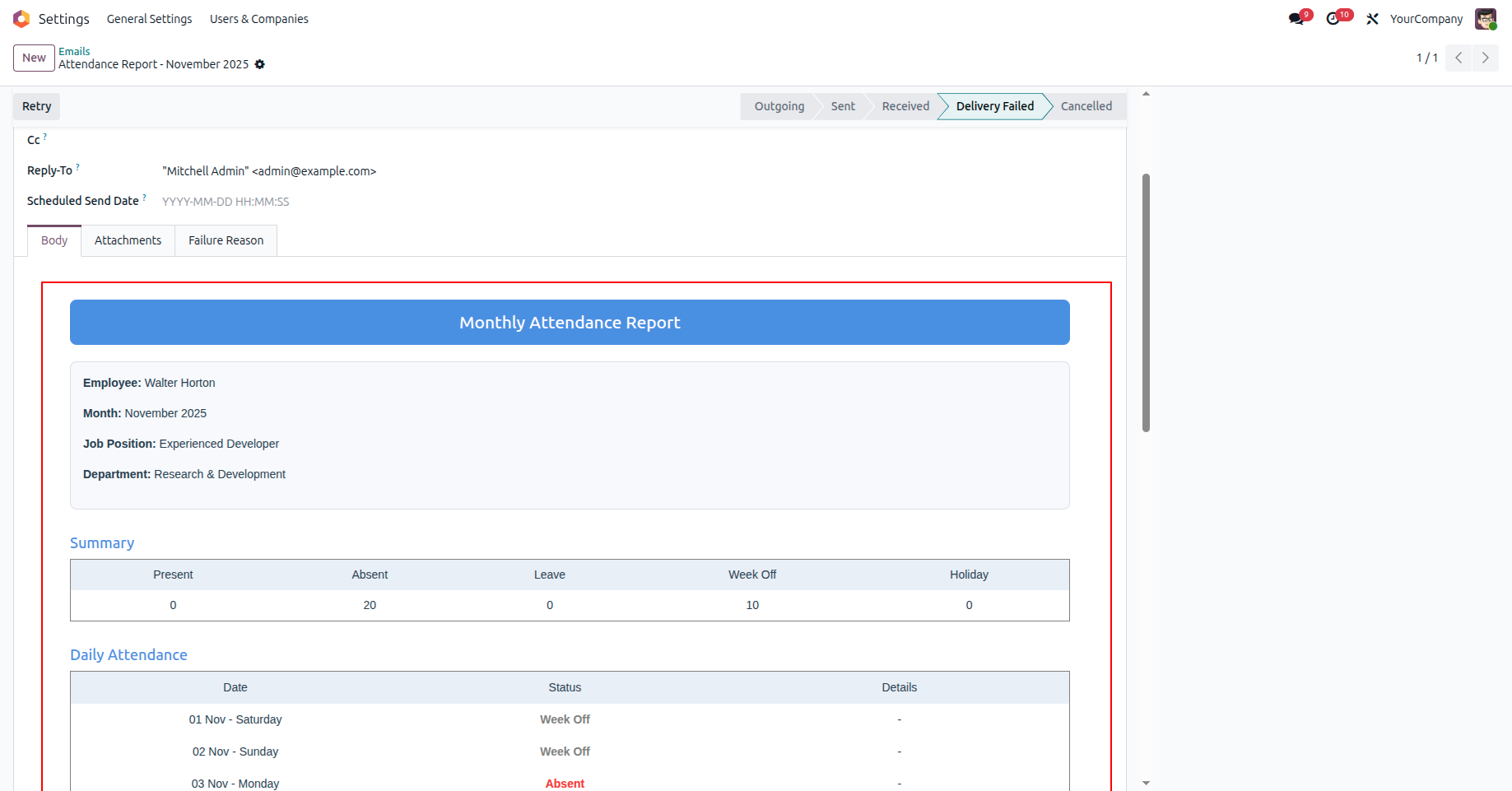Click the Odoo Settings app icon
Image resolution: width=1512 pixels, height=791 pixels.
click(21, 18)
